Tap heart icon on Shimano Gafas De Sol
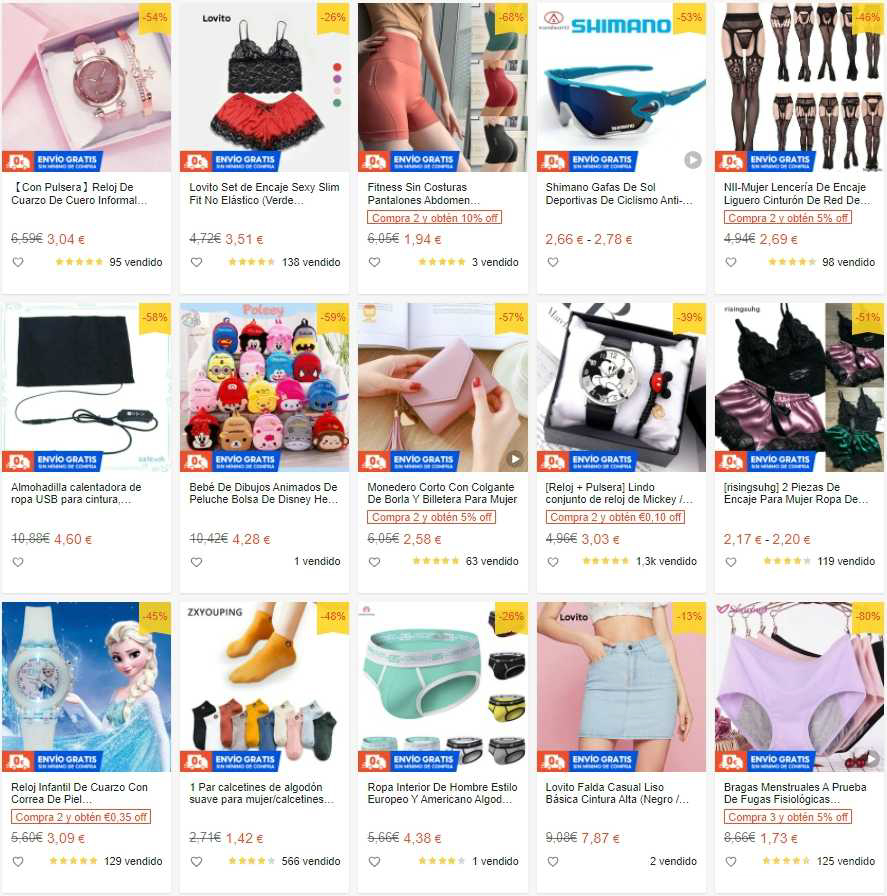Screen dimensions: 887x896 click(x=553, y=262)
